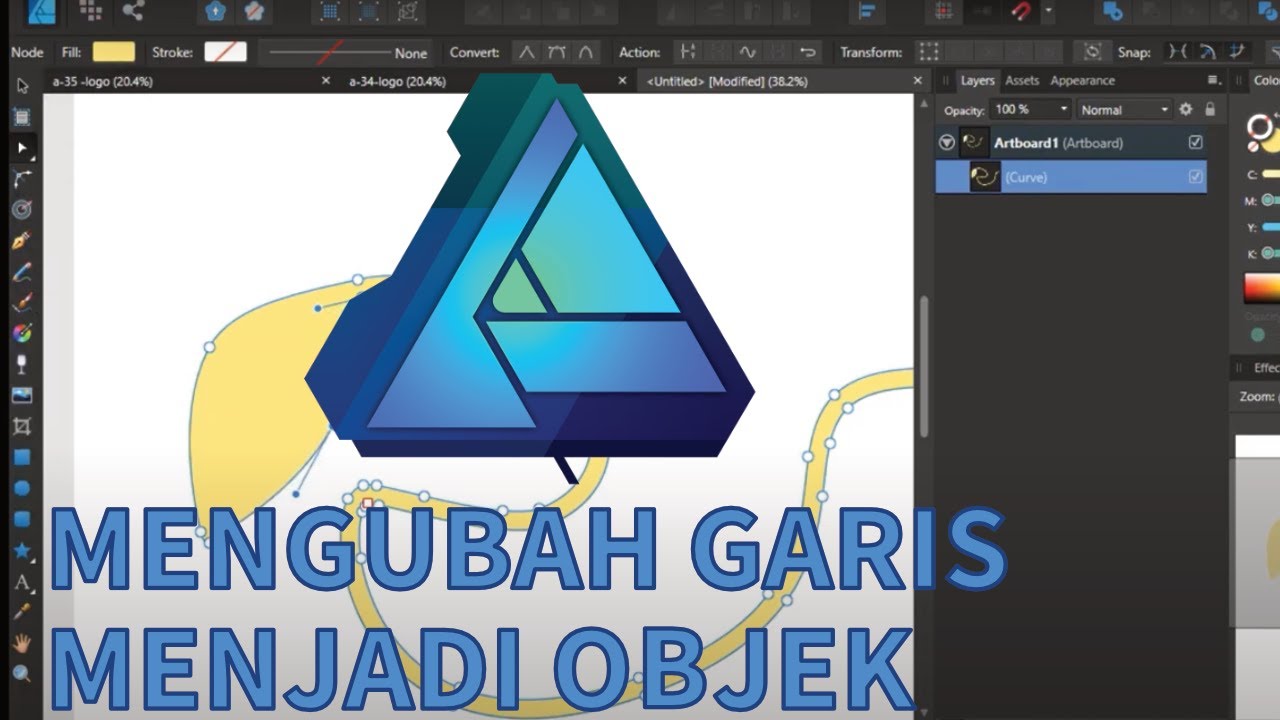Screen dimensions: 1280x720
Task: Open the Appearance panel tab
Action: (1082, 81)
